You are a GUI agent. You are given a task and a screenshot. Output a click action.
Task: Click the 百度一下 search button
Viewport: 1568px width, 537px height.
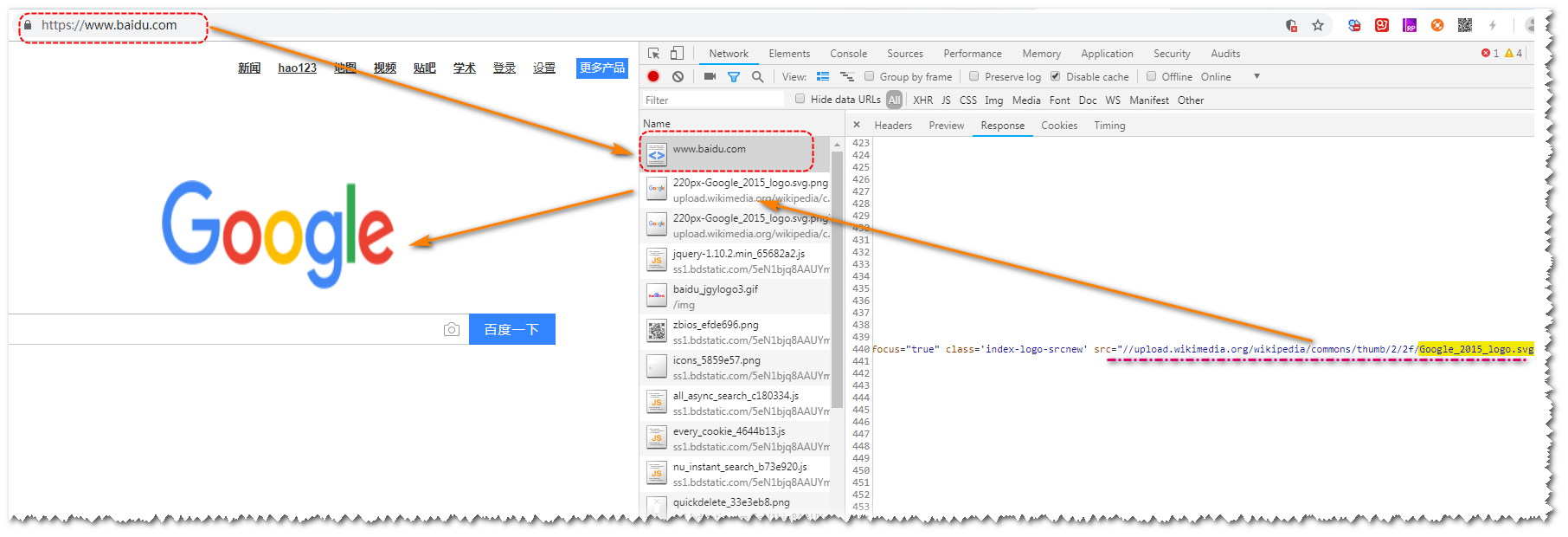512,329
